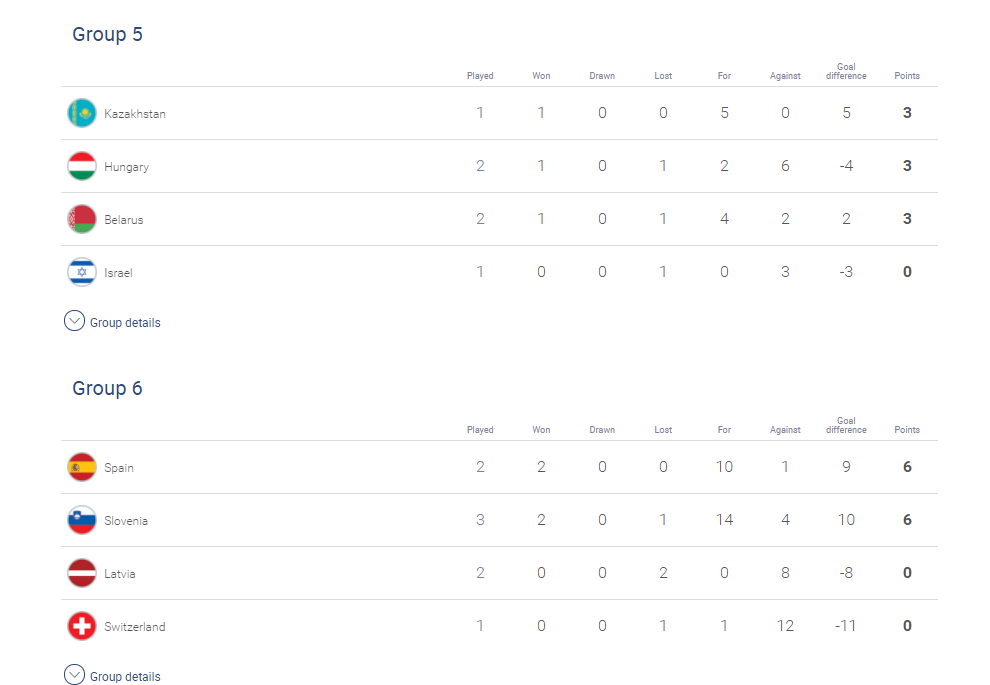Expand Group 6 details chevron
Viewport: 990px width, 685px height.
click(75, 675)
